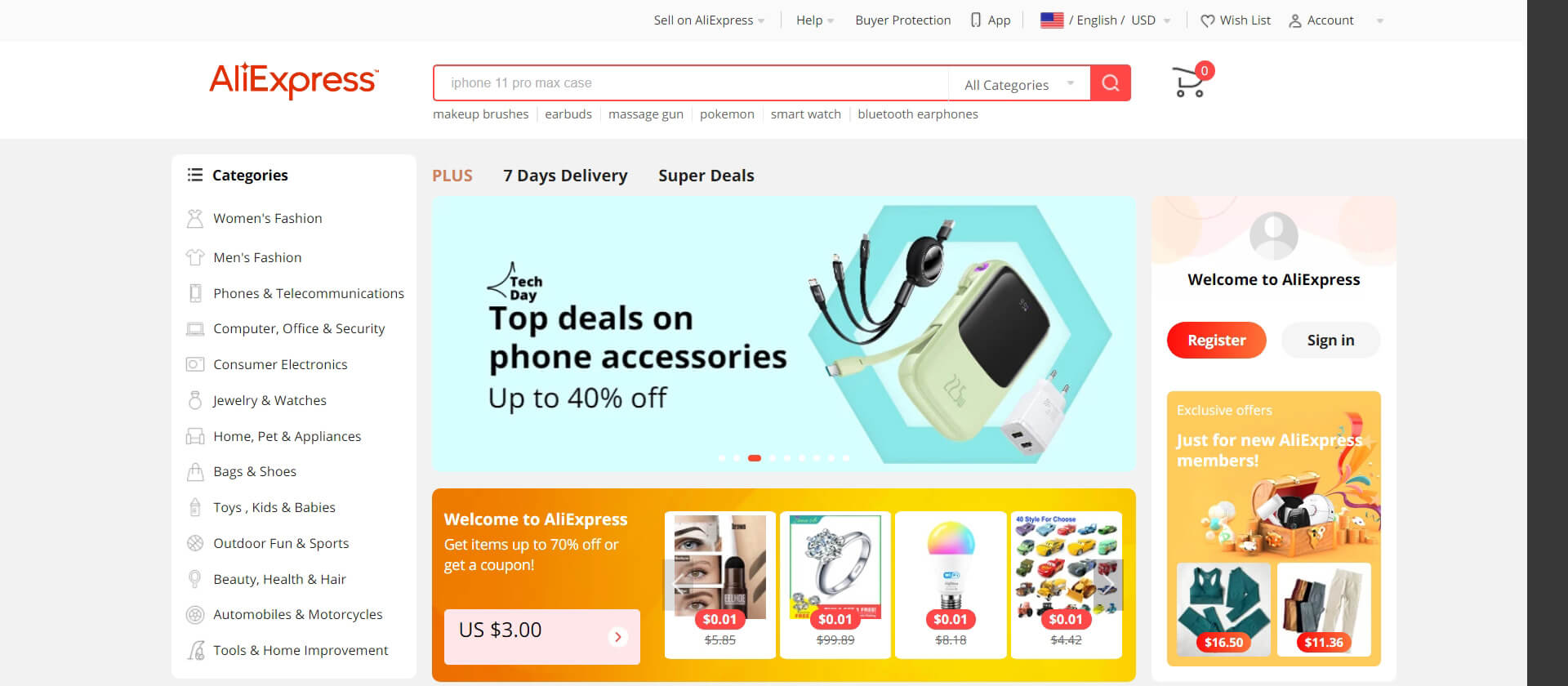
Task: Open the All Categories dropdown
Action: [x=1019, y=84]
